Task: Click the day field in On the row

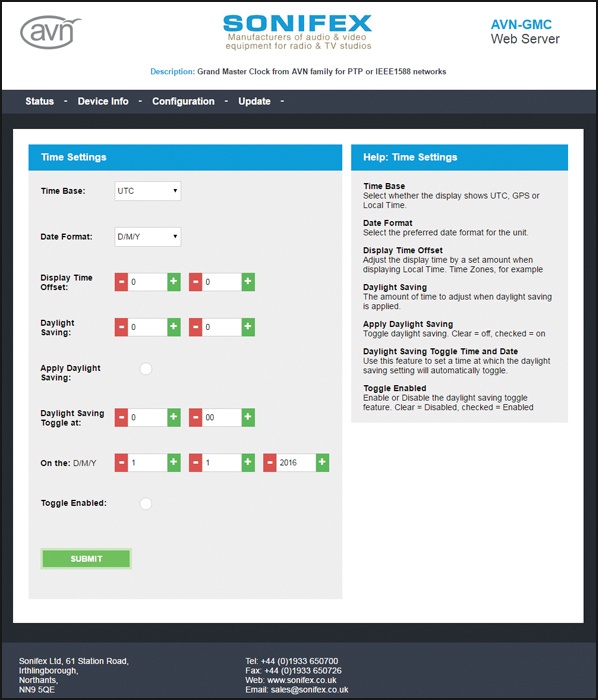Action: pos(148,462)
